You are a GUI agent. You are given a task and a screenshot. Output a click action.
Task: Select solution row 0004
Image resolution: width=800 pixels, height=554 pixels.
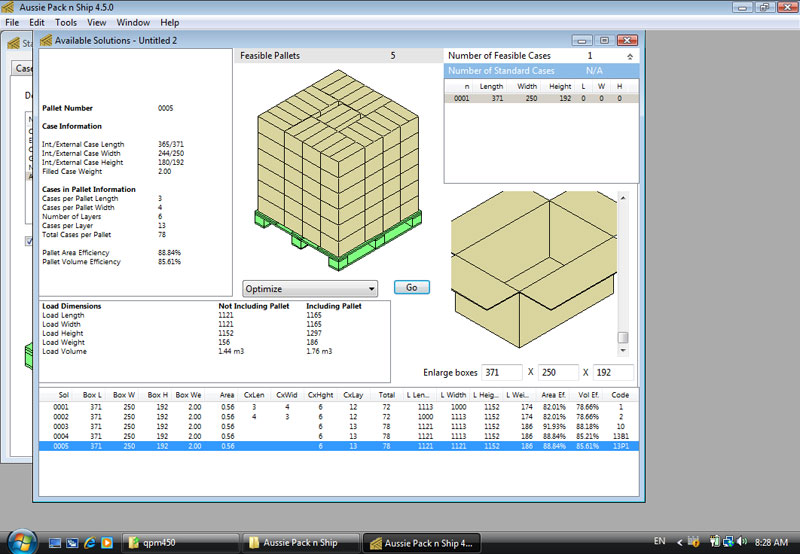339,436
